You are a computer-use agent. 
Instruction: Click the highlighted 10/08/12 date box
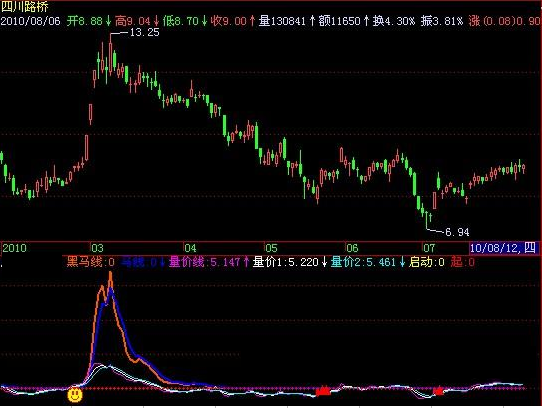(503, 248)
